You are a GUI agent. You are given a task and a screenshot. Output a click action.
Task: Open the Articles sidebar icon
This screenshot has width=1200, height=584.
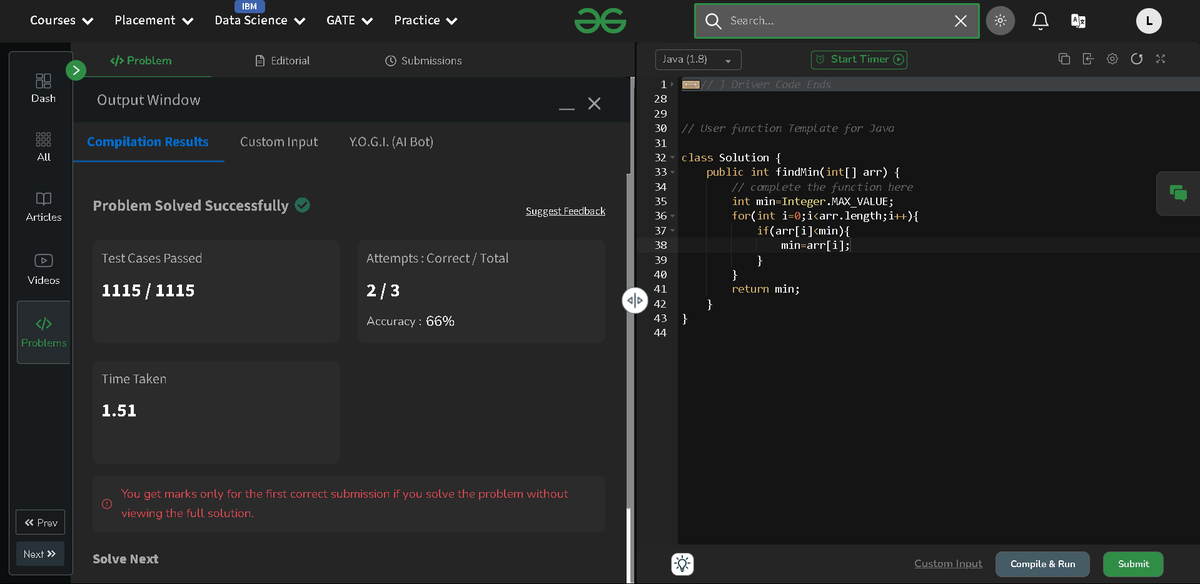tap(43, 206)
